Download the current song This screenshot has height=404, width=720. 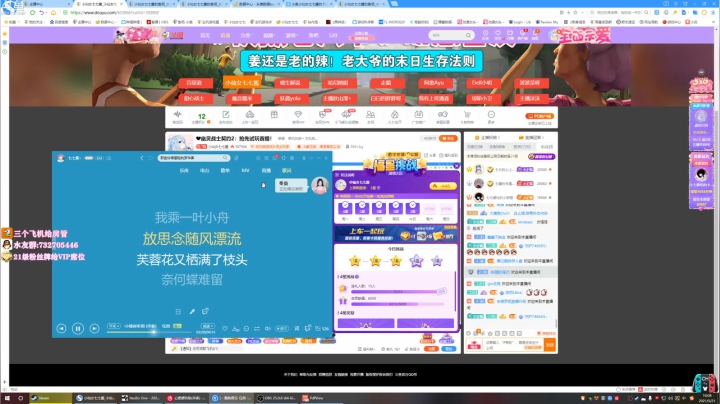tap(236, 328)
